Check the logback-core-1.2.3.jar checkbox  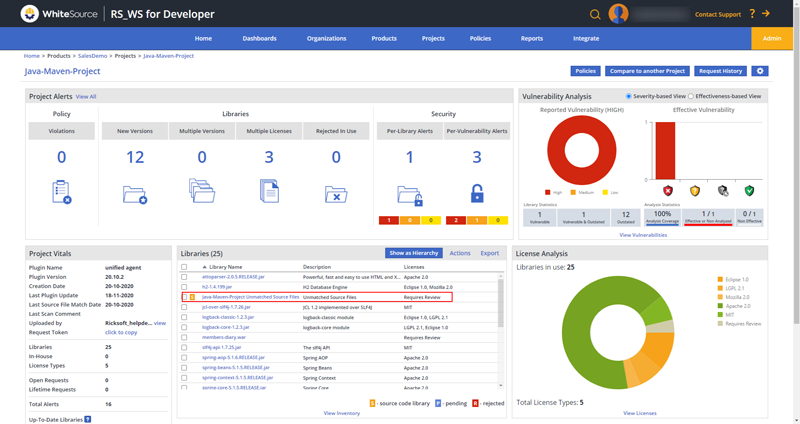pos(184,328)
